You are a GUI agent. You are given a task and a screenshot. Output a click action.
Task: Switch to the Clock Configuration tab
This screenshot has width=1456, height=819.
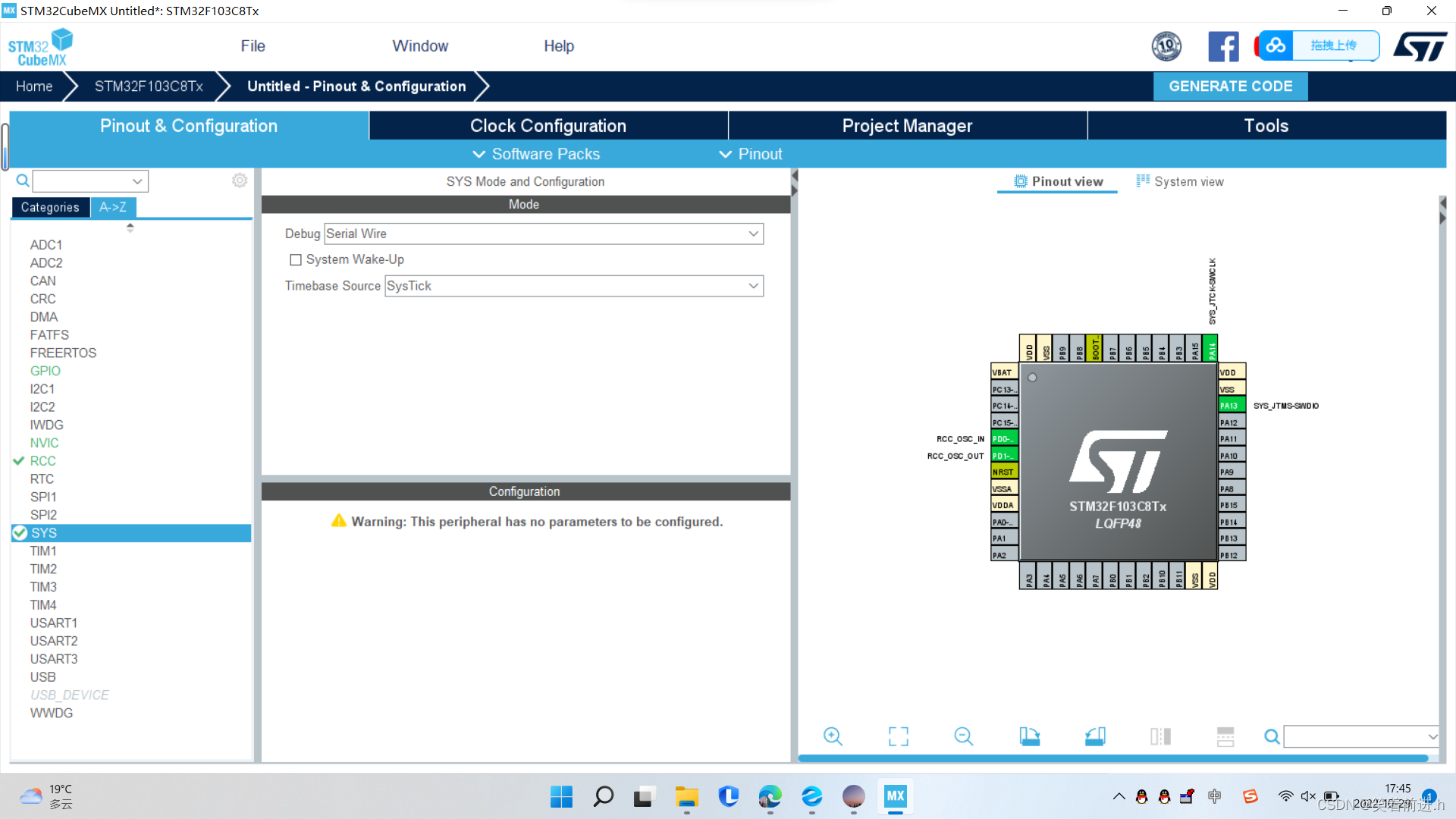coord(548,125)
